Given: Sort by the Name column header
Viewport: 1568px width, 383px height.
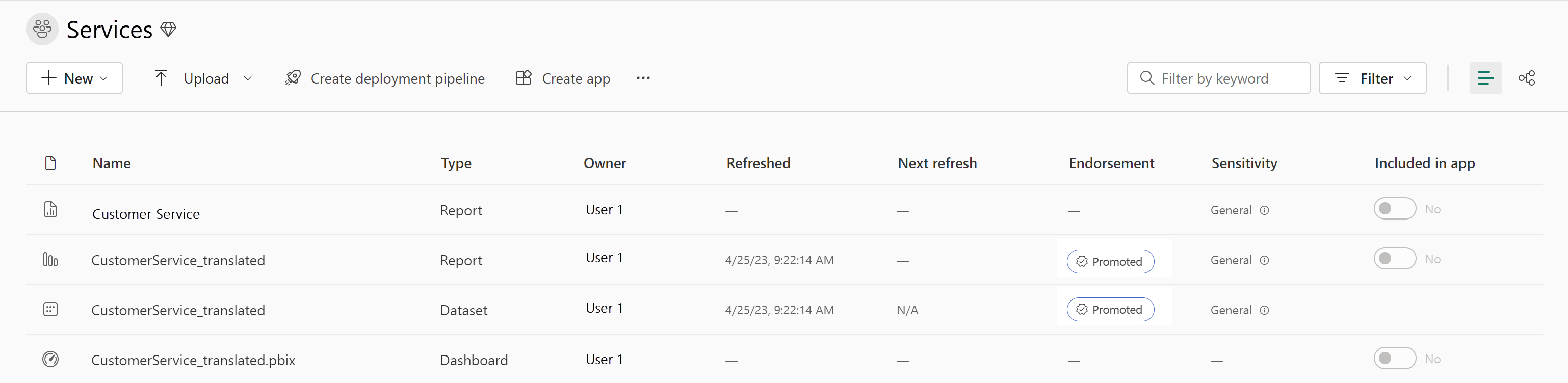Looking at the screenshot, I should pyautogui.click(x=112, y=163).
